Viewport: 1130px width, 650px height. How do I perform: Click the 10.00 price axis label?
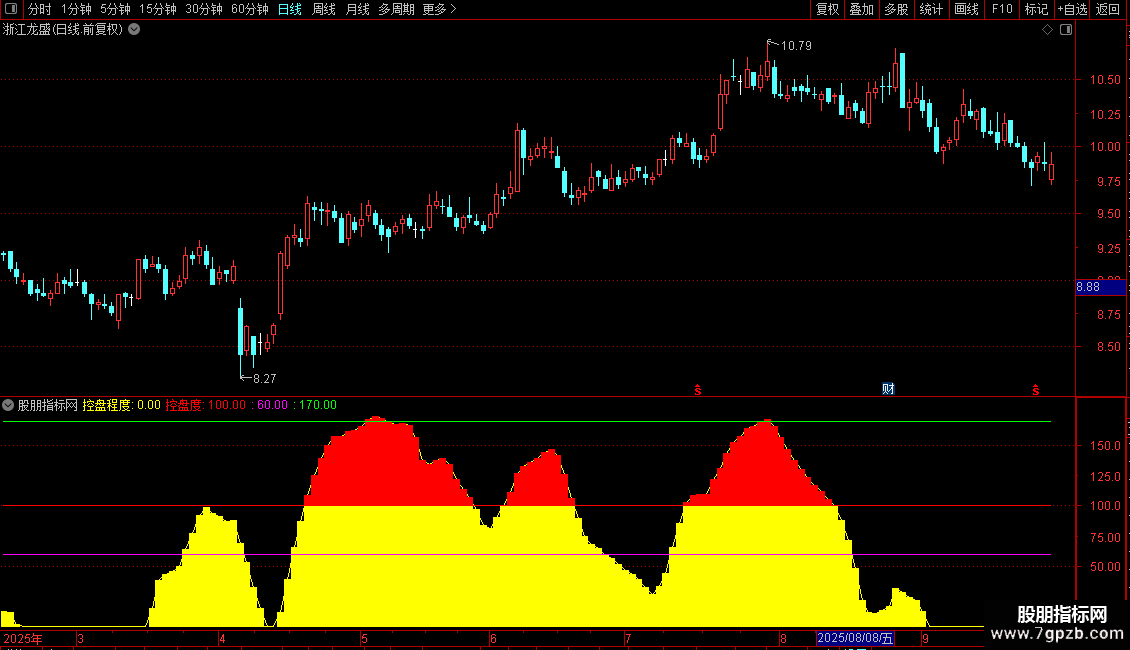click(1105, 147)
